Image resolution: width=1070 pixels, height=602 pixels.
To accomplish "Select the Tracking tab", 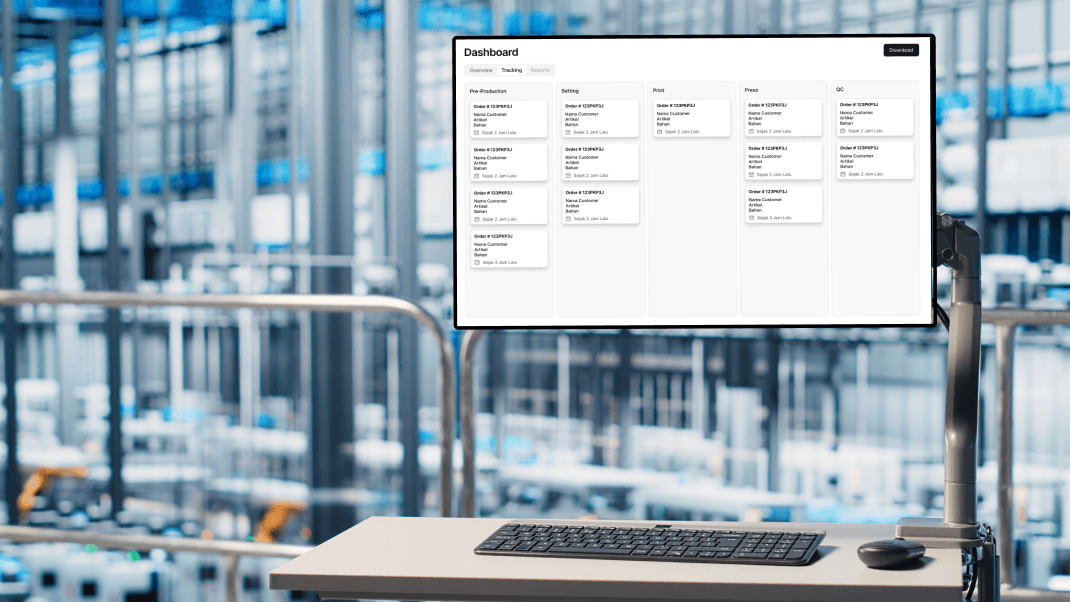I will click(x=511, y=70).
